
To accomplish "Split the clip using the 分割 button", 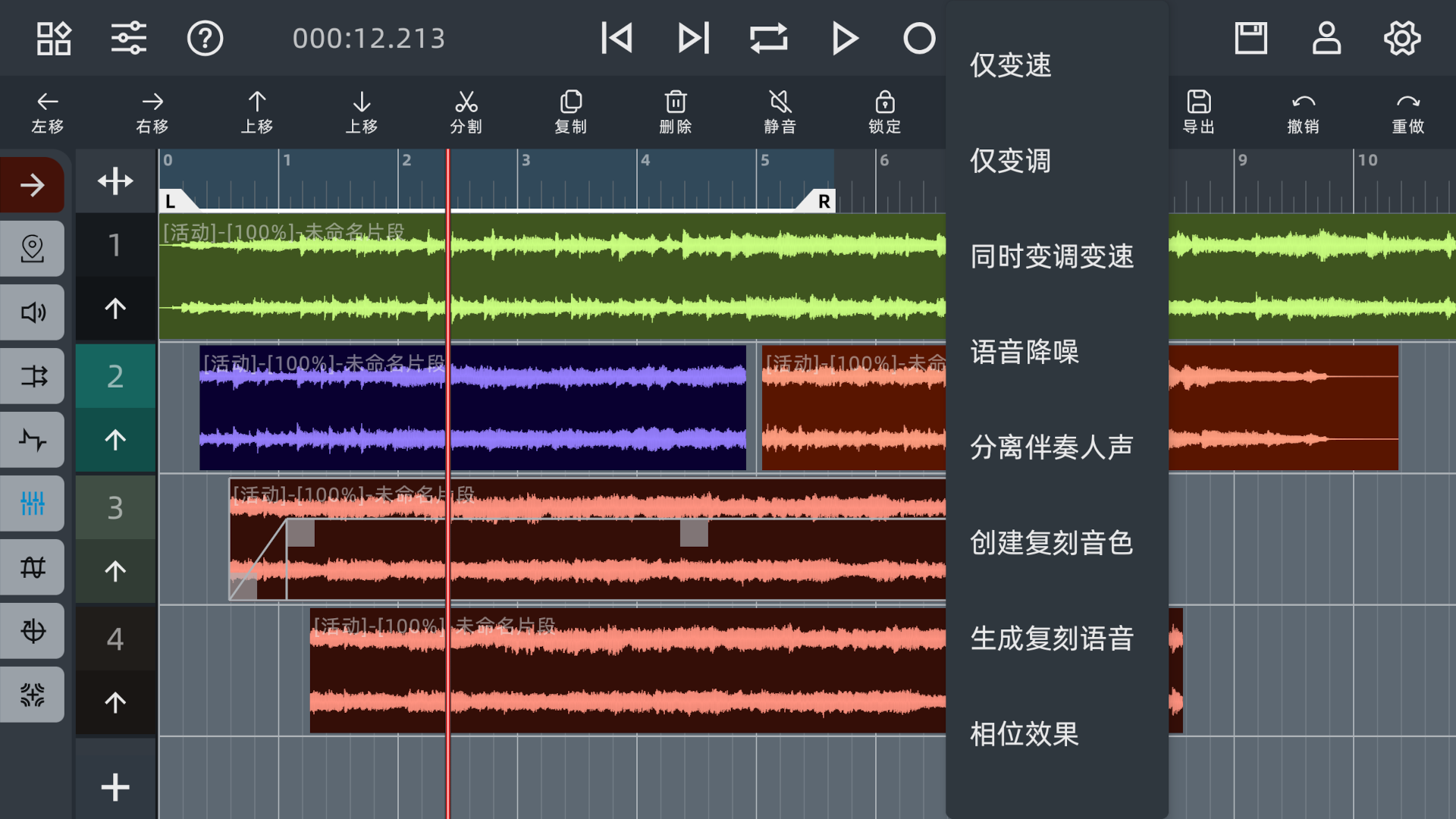I will click(x=466, y=112).
